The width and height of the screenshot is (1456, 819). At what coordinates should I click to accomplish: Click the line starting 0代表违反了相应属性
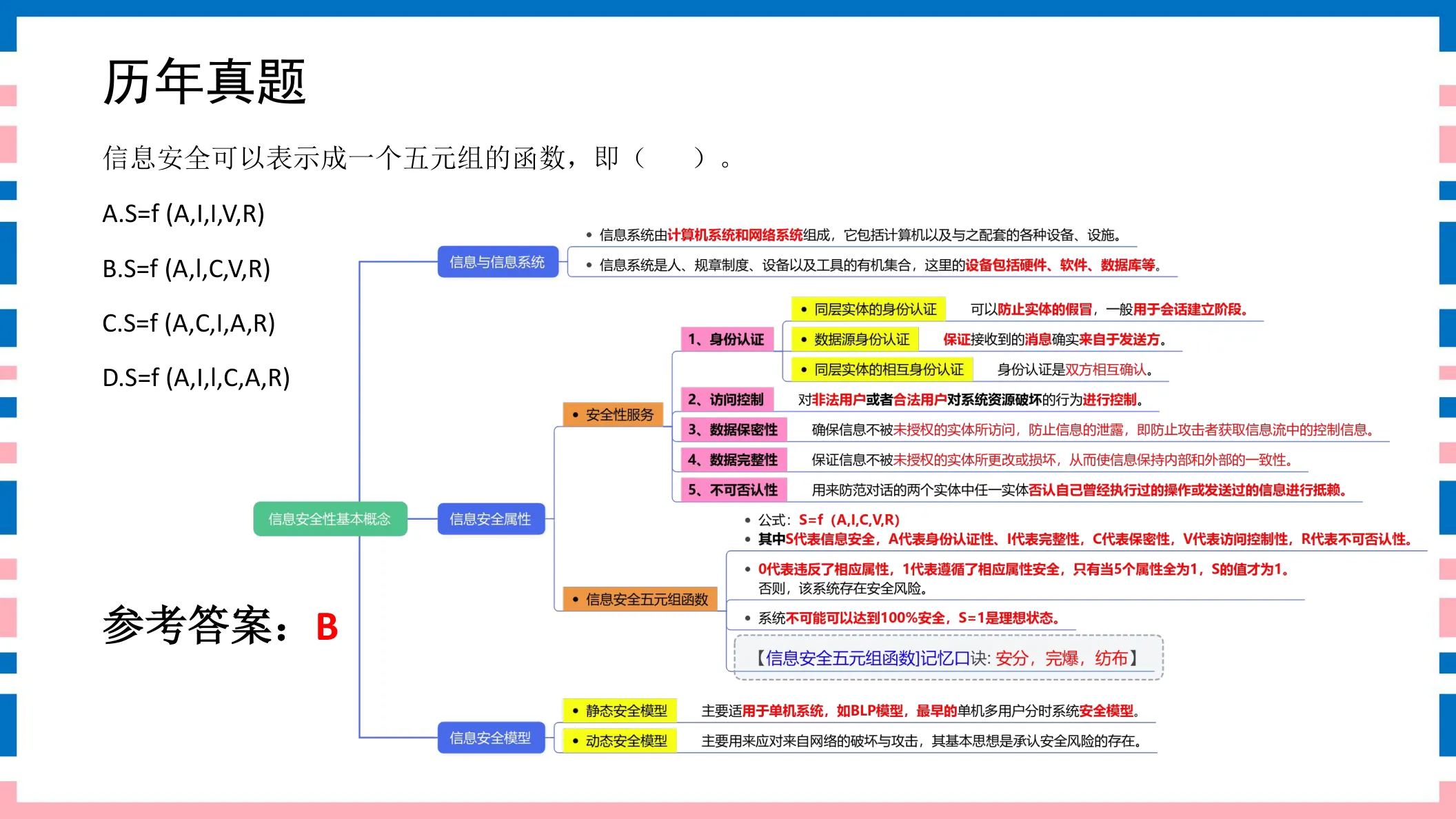click(1023, 569)
